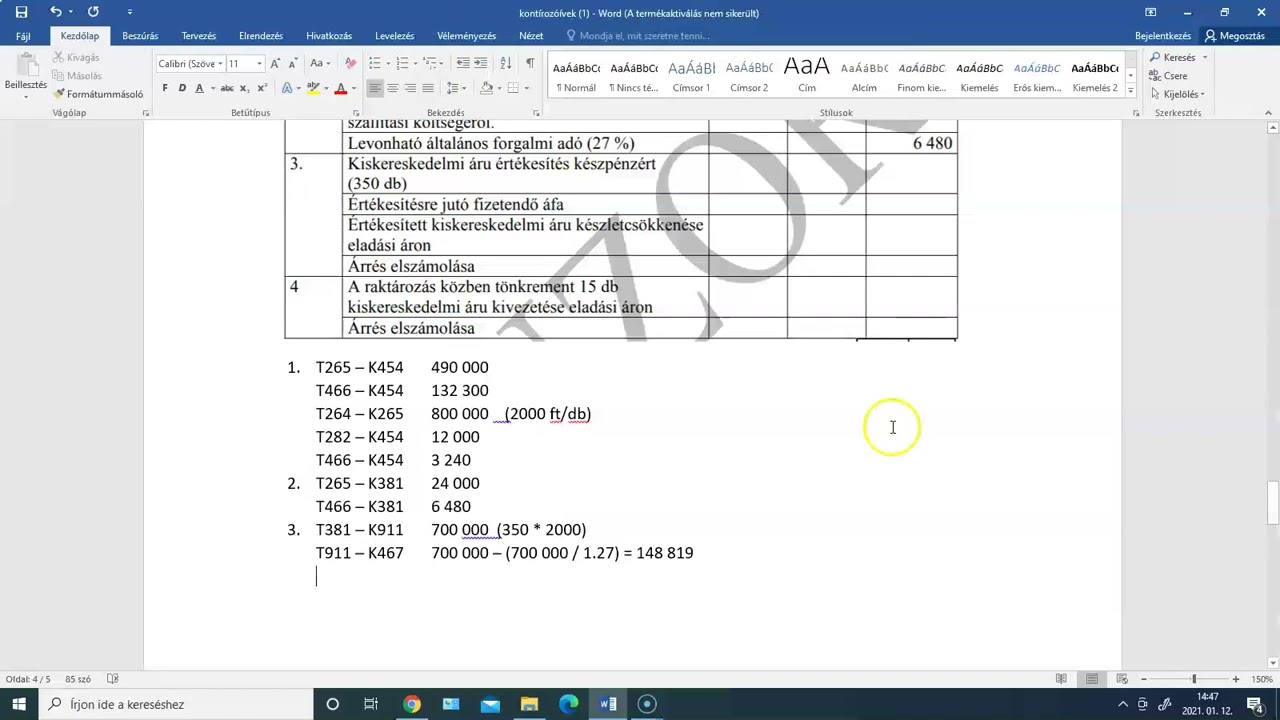Click the Decrease indent icon
The height and width of the screenshot is (720, 1280).
(463, 63)
